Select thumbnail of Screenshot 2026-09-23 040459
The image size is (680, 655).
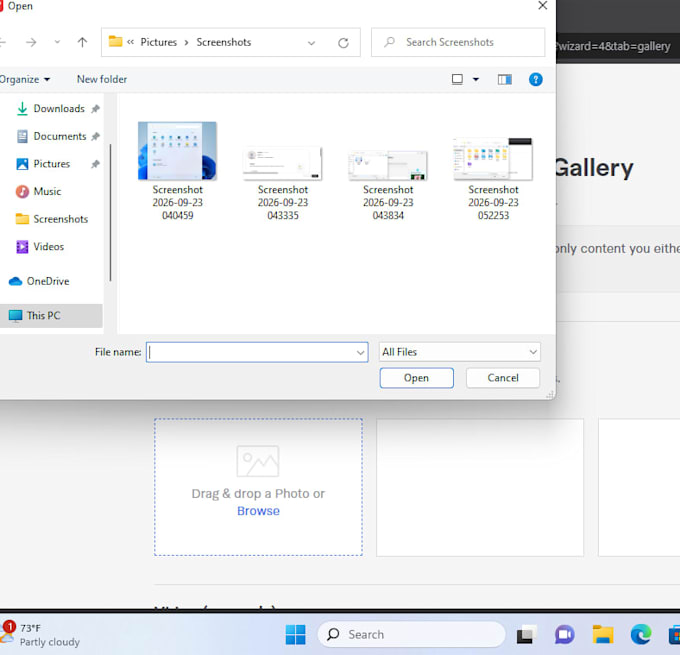[x=177, y=151]
